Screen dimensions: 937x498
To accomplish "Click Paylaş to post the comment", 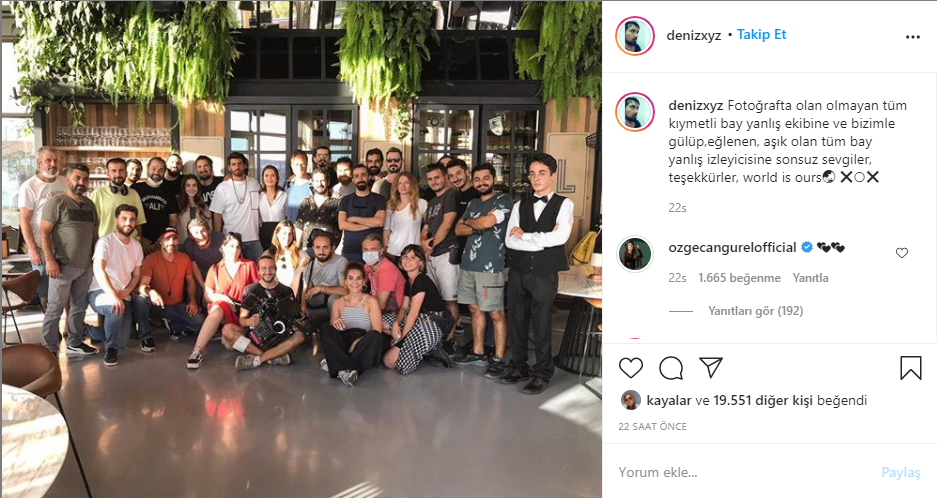I will [901, 472].
